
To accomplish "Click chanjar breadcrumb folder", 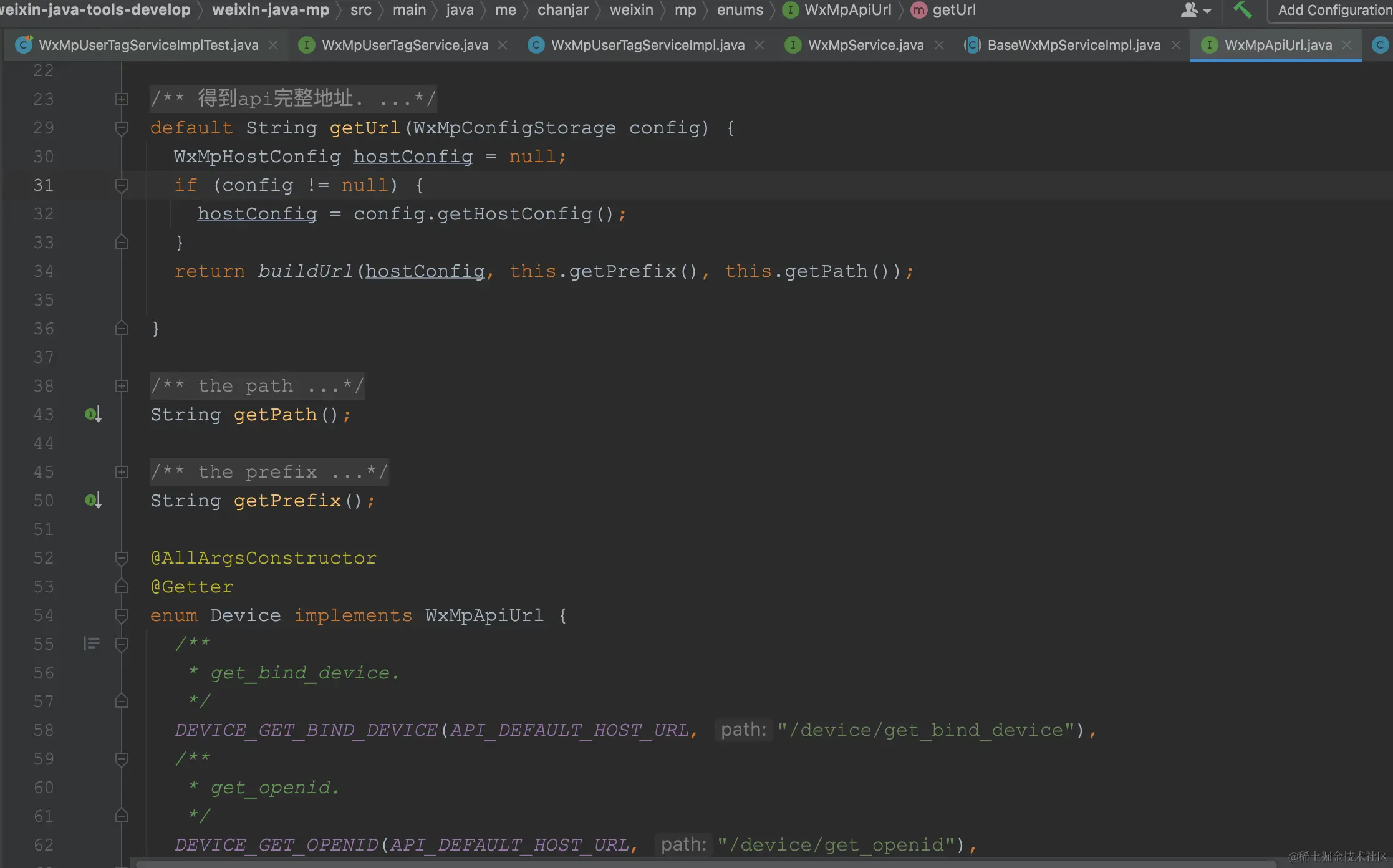I will tap(562, 10).
